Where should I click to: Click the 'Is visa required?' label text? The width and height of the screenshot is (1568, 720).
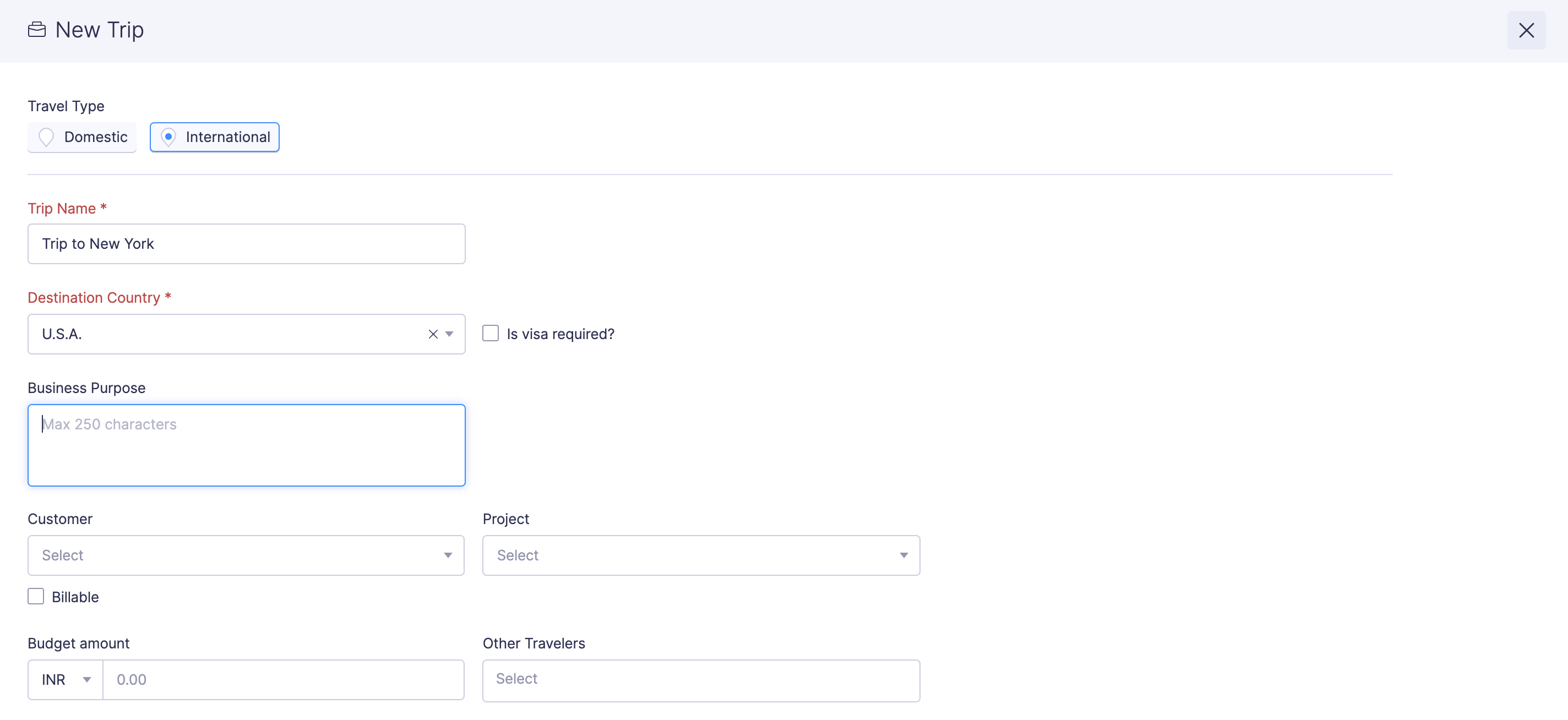click(x=560, y=334)
